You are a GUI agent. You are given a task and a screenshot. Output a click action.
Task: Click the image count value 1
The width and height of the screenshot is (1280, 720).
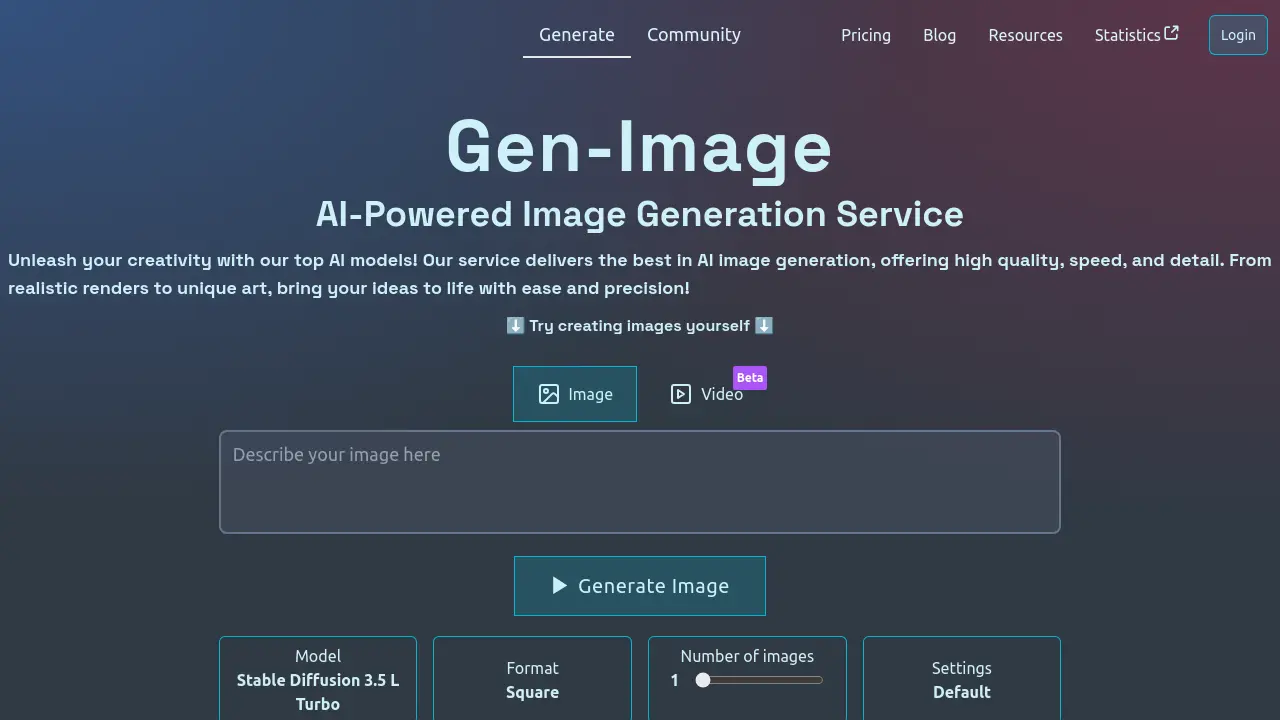pyautogui.click(x=674, y=680)
